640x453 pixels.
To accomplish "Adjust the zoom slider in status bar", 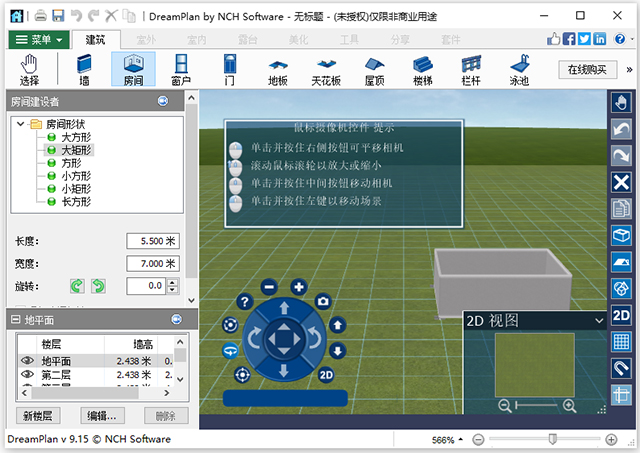I will coord(552,440).
